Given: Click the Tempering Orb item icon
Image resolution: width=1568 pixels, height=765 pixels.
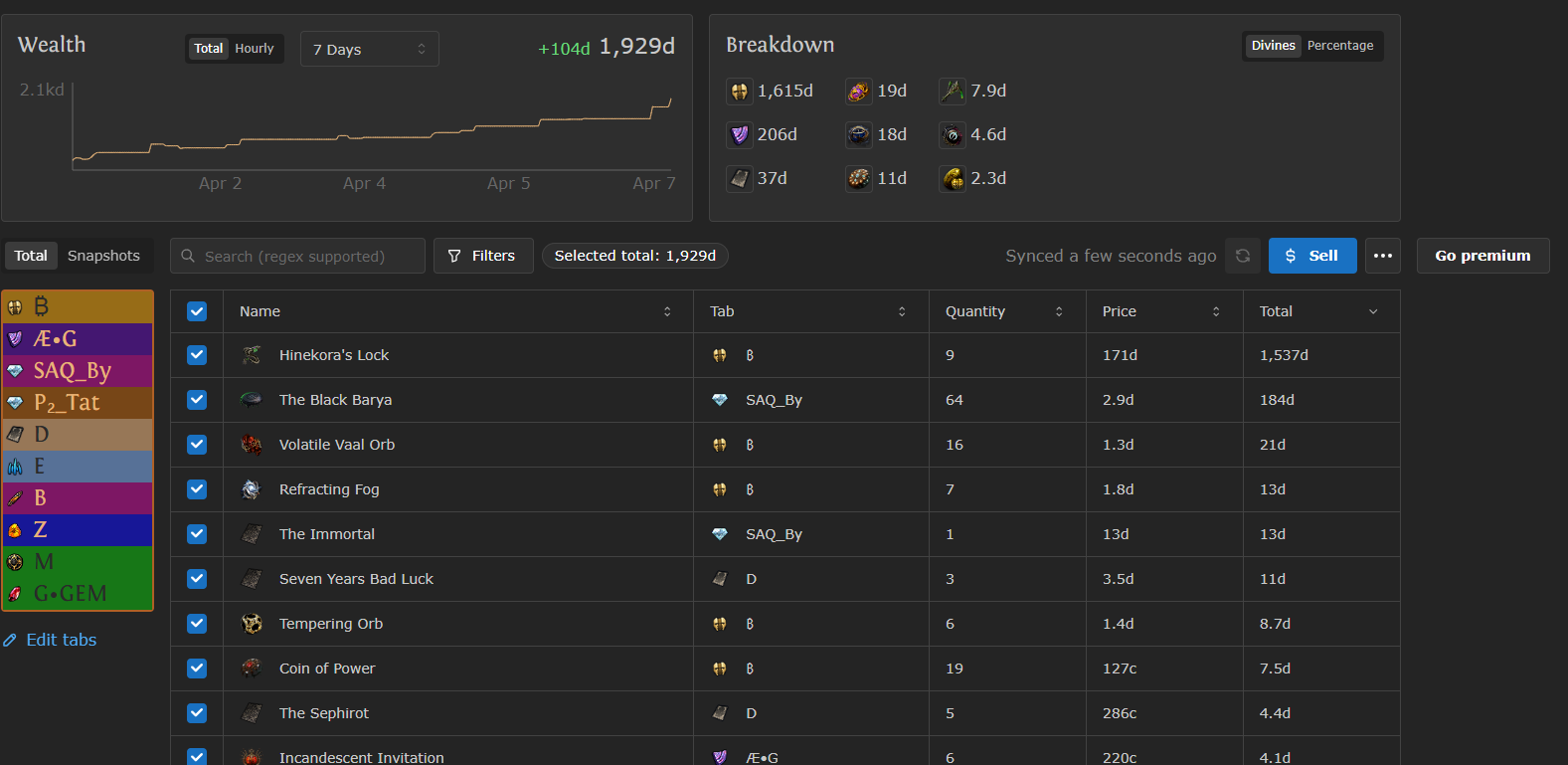Looking at the screenshot, I should pos(252,624).
